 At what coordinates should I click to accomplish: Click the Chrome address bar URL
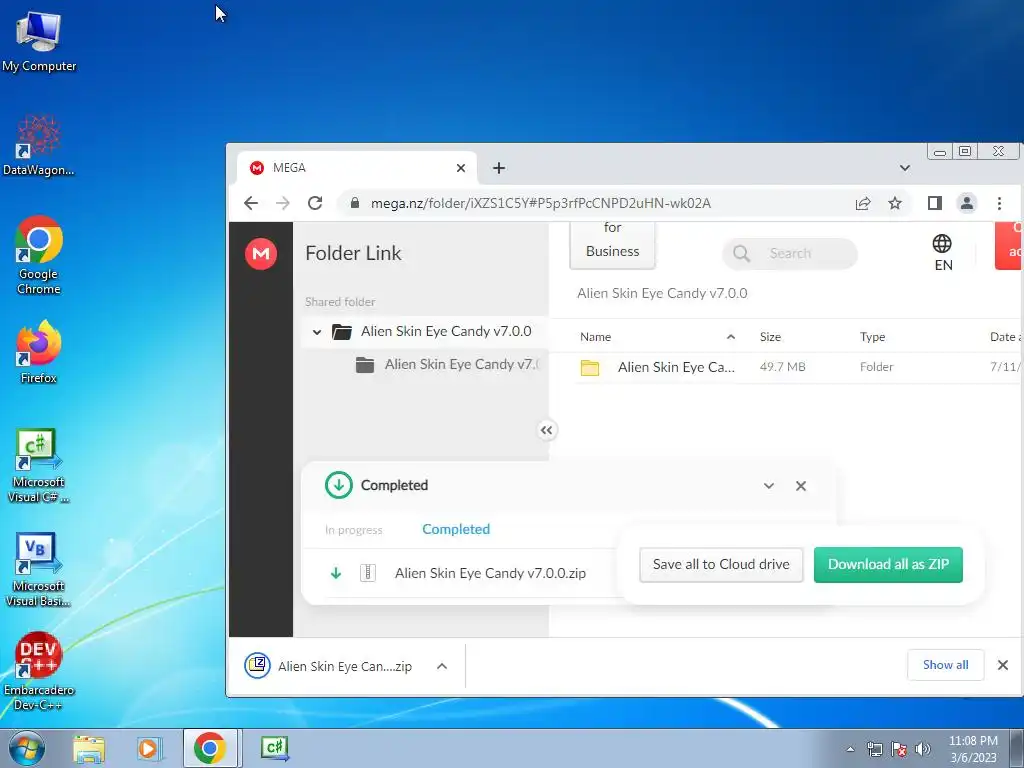541,203
